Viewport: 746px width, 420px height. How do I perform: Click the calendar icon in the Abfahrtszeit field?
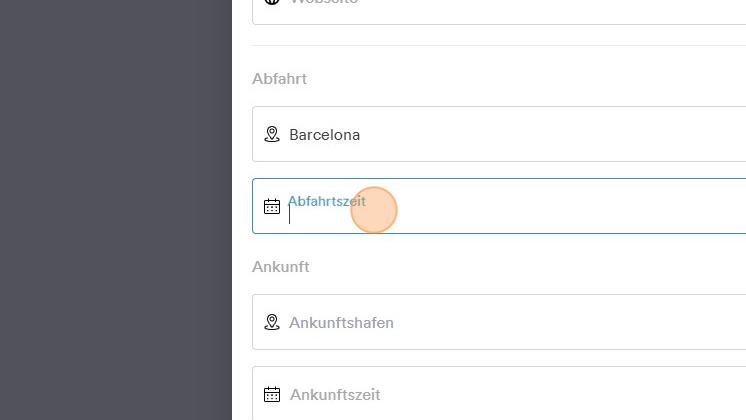coord(272,206)
